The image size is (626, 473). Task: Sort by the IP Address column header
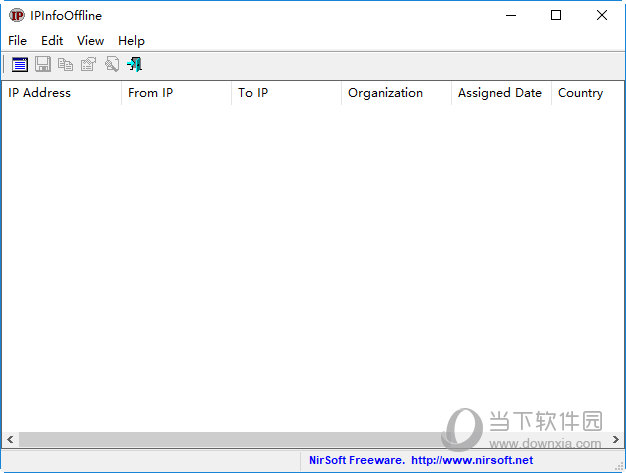[x=61, y=93]
